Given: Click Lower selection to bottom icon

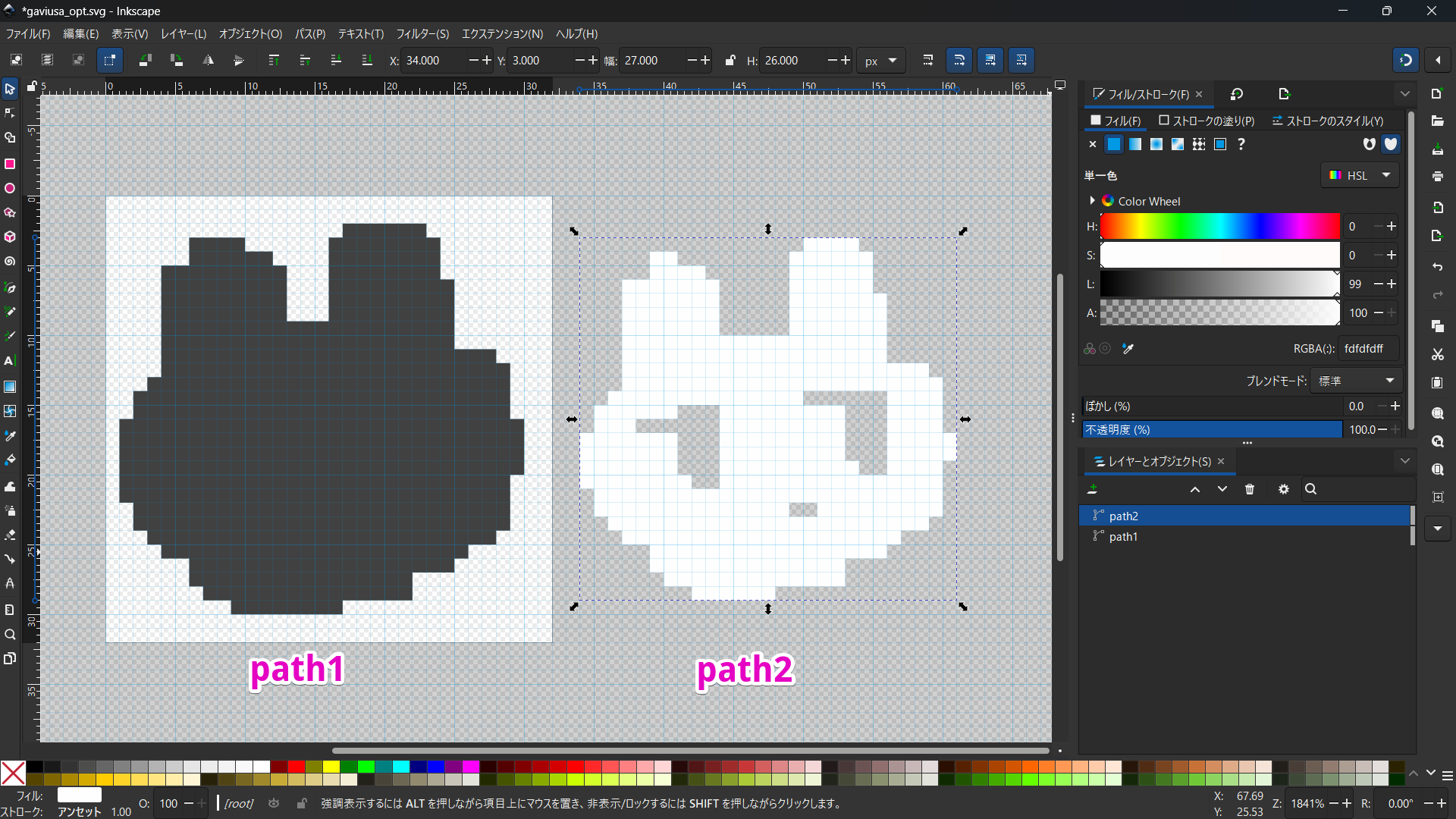Looking at the screenshot, I should click(367, 60).
